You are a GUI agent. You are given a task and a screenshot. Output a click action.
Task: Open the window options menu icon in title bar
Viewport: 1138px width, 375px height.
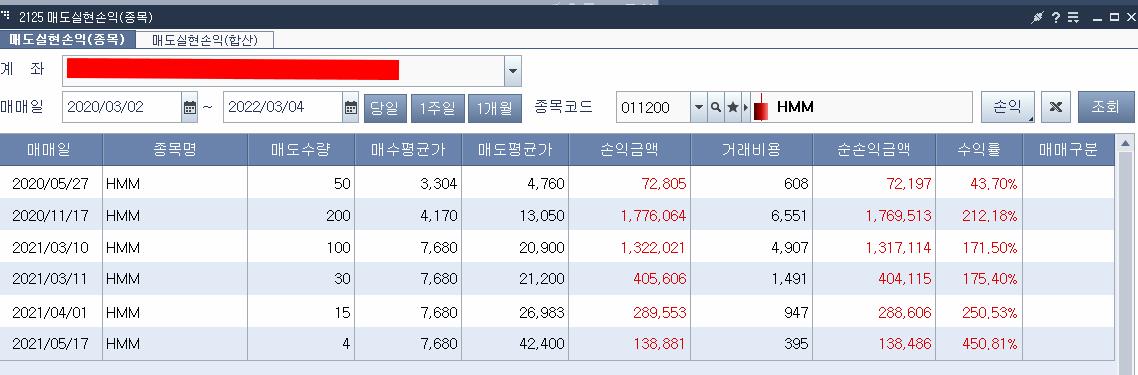1073,17
